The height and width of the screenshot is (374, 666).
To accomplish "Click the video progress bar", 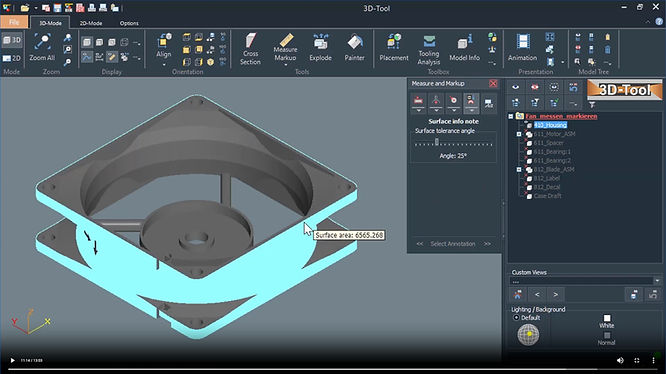I will tap(333, 370).
